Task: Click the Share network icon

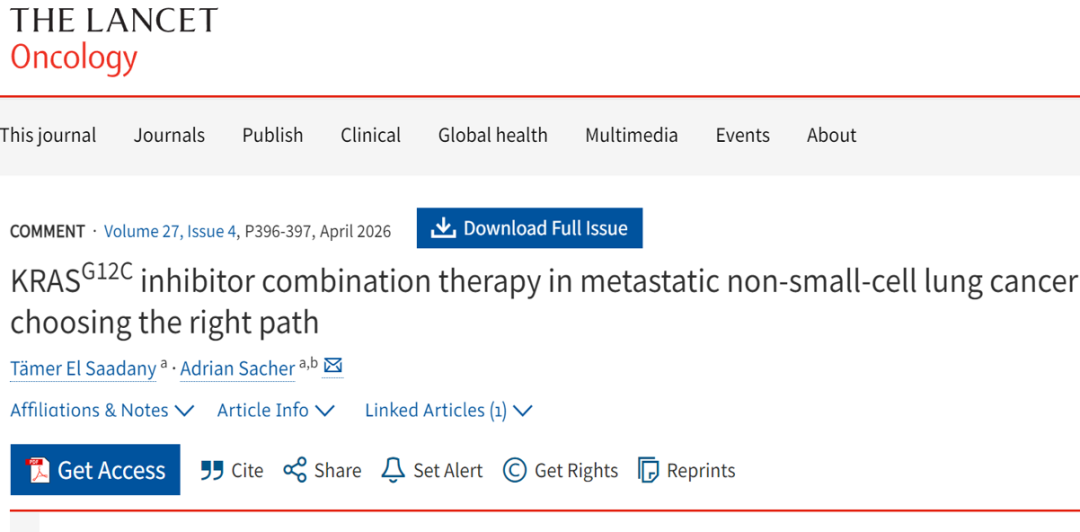Action: point(295,470)
